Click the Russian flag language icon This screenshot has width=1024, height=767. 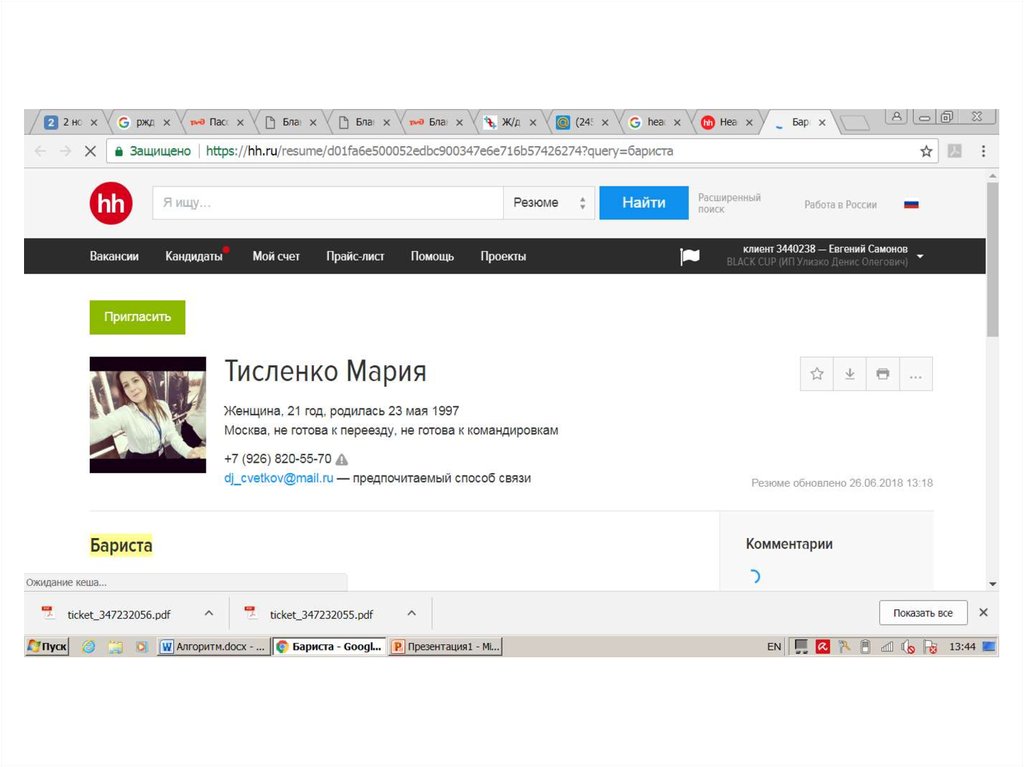pyautogui.click(x=911, y=204)
